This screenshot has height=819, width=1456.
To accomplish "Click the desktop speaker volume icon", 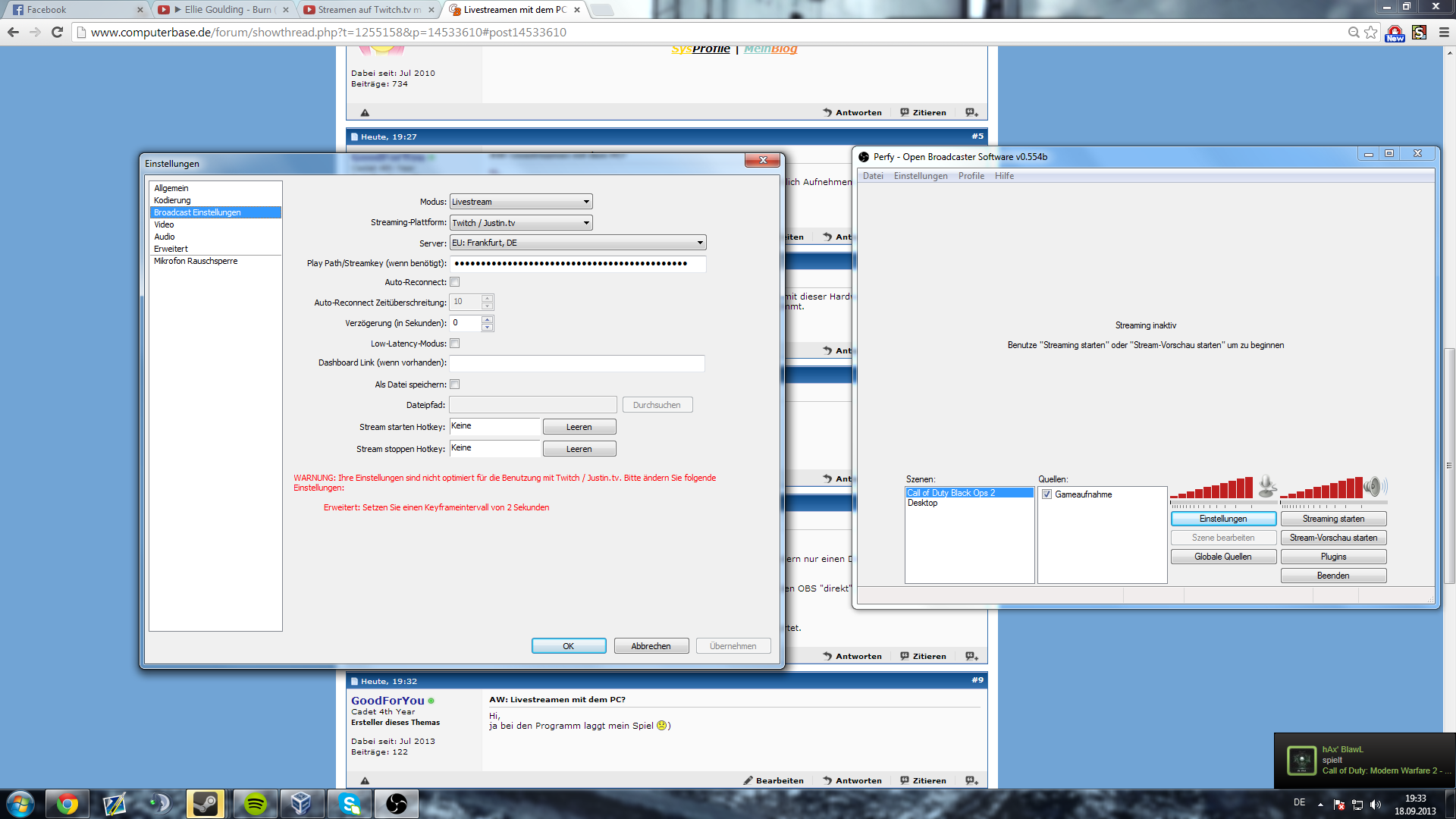I will (1374, 485).
